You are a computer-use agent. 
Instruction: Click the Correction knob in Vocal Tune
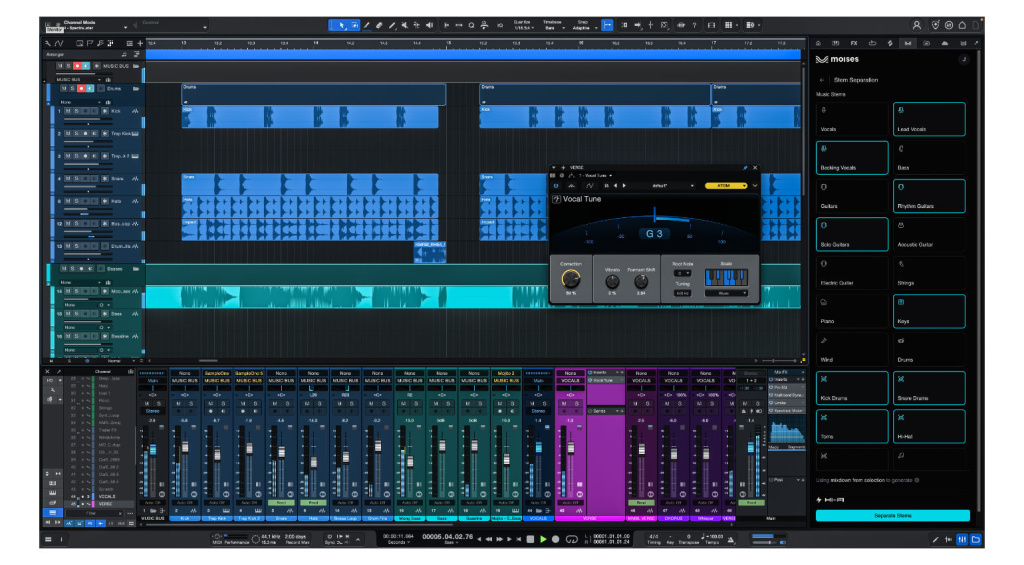click(x=570, y=279)
